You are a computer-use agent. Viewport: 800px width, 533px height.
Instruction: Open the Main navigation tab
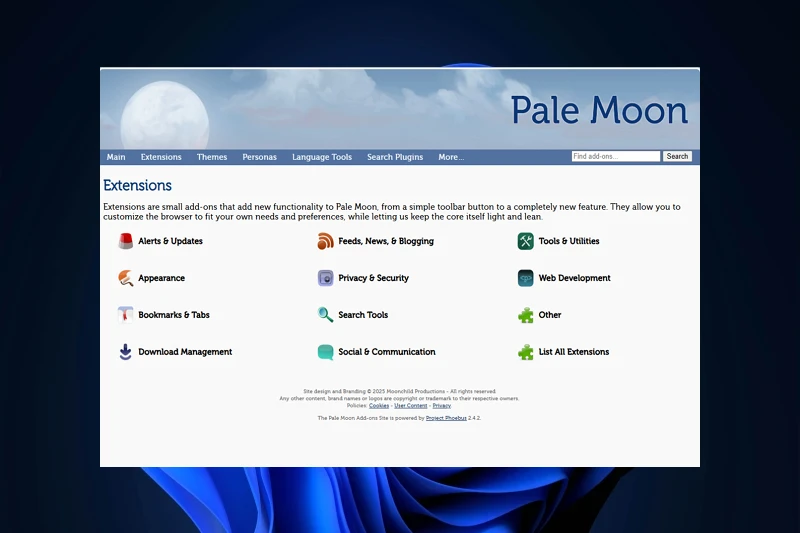tap(116, 157)
